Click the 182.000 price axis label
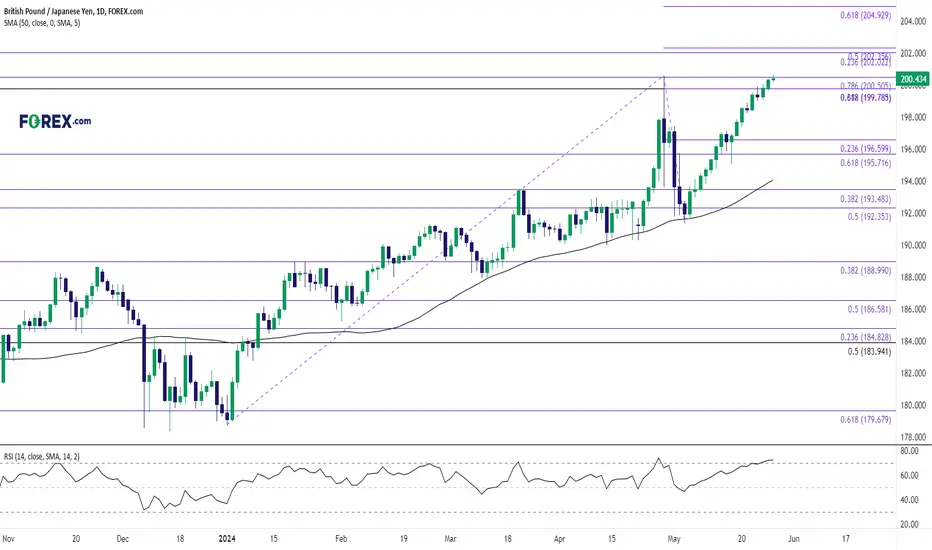932x550 pixels. [x=913, y=373]
